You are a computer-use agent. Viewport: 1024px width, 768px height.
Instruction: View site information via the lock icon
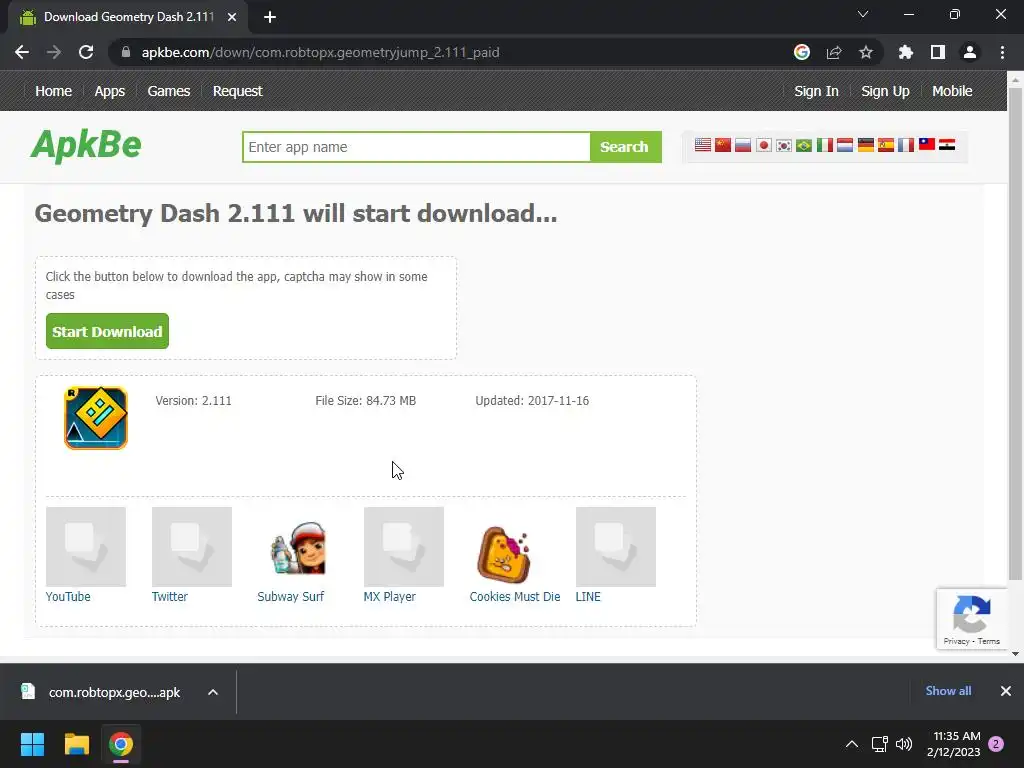click(126, 52)
